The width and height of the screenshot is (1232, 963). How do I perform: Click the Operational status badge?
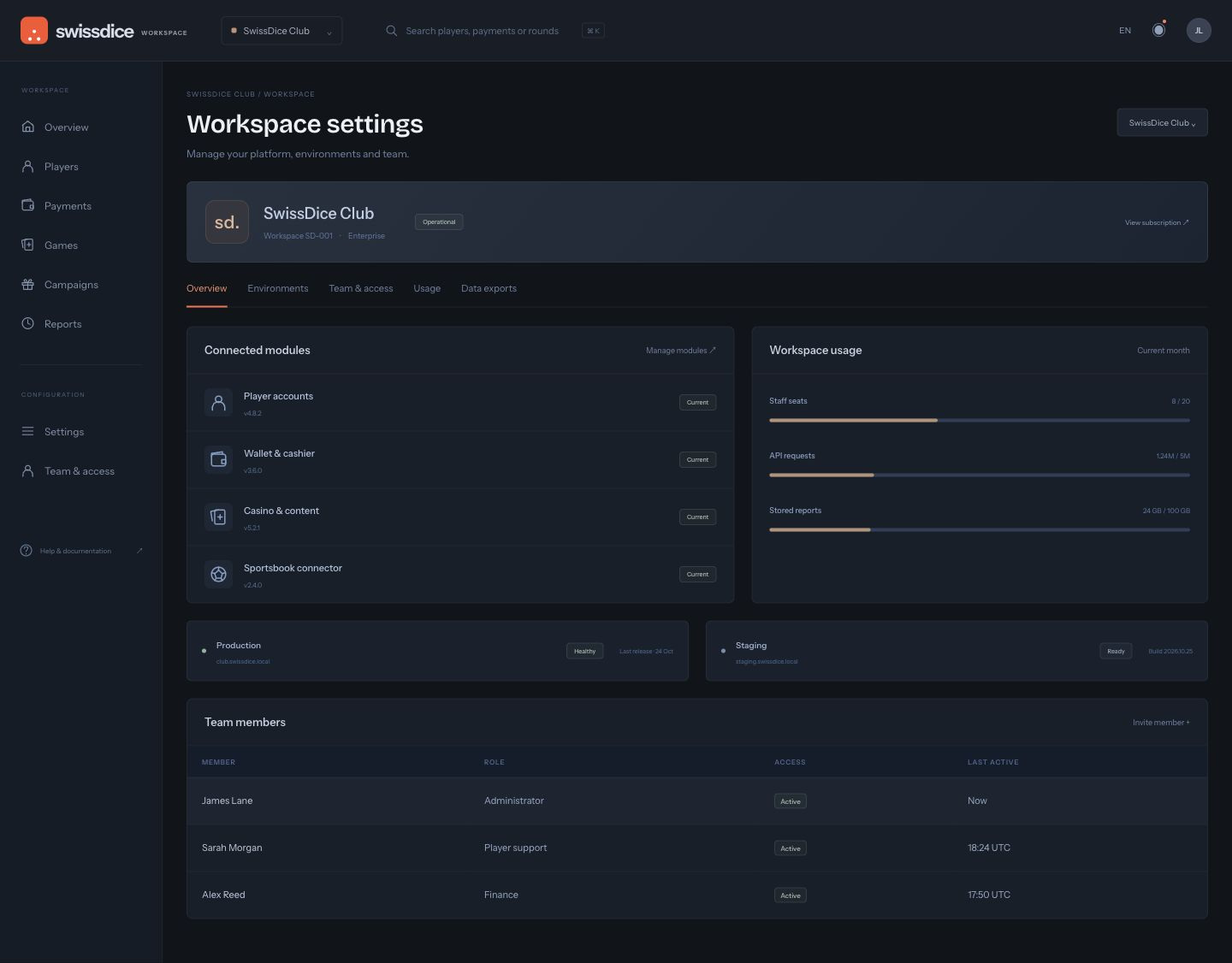click(x=439, y=222)
